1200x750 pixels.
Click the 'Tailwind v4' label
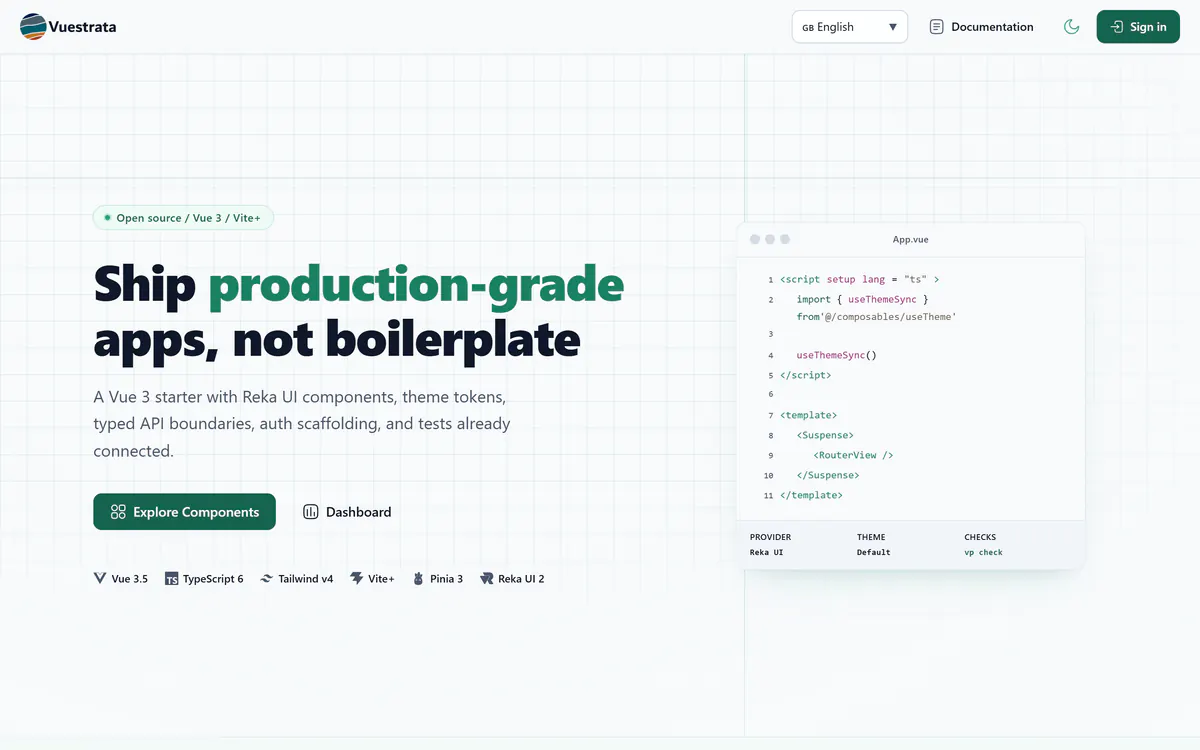(x=306, y=579)
